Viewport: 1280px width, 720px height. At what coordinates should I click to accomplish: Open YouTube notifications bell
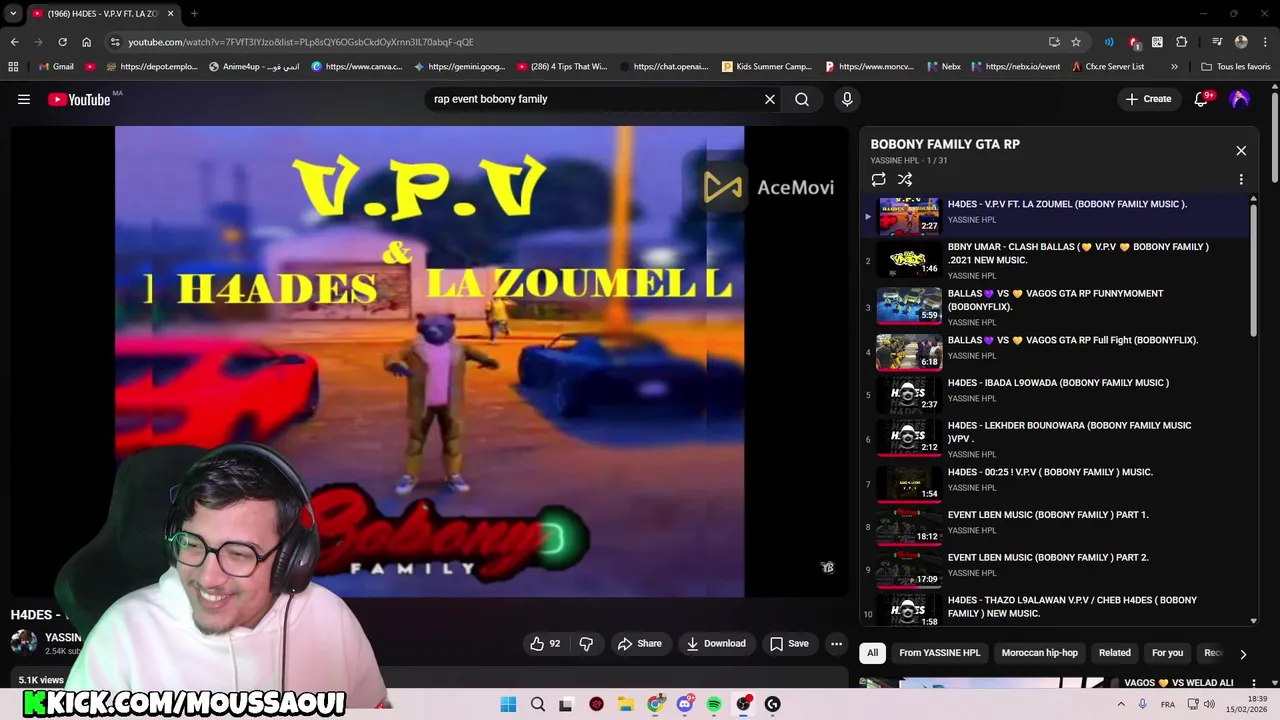1203,99
